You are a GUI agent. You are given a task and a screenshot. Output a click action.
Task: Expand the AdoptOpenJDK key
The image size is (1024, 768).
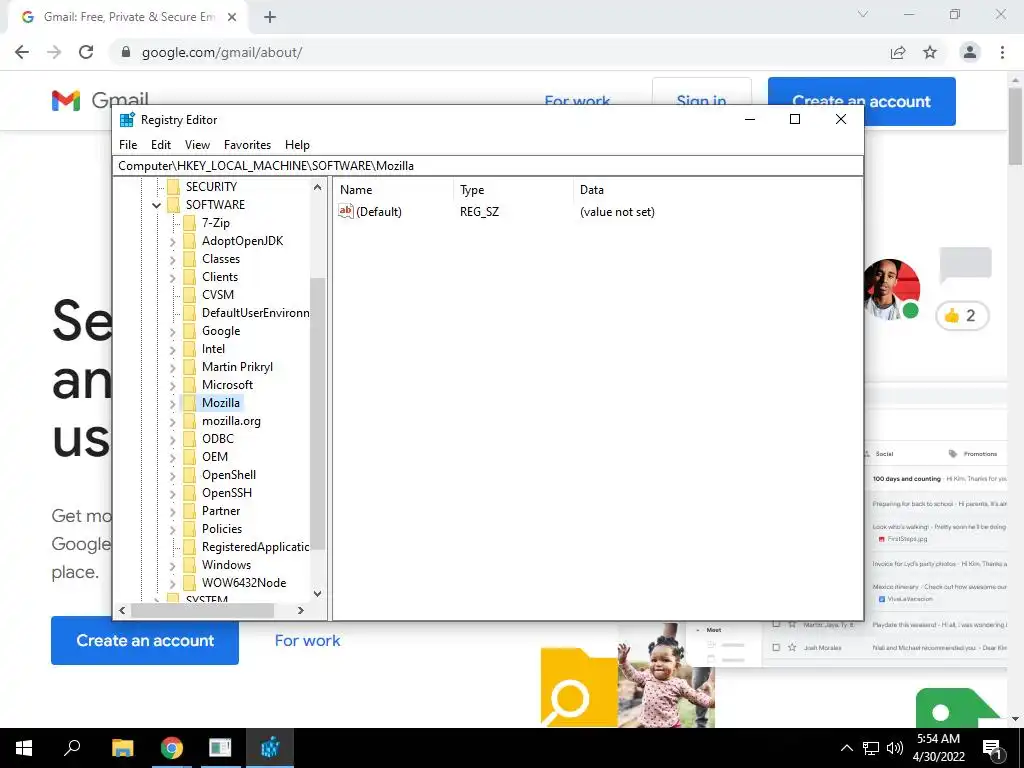tap(172, 242)
